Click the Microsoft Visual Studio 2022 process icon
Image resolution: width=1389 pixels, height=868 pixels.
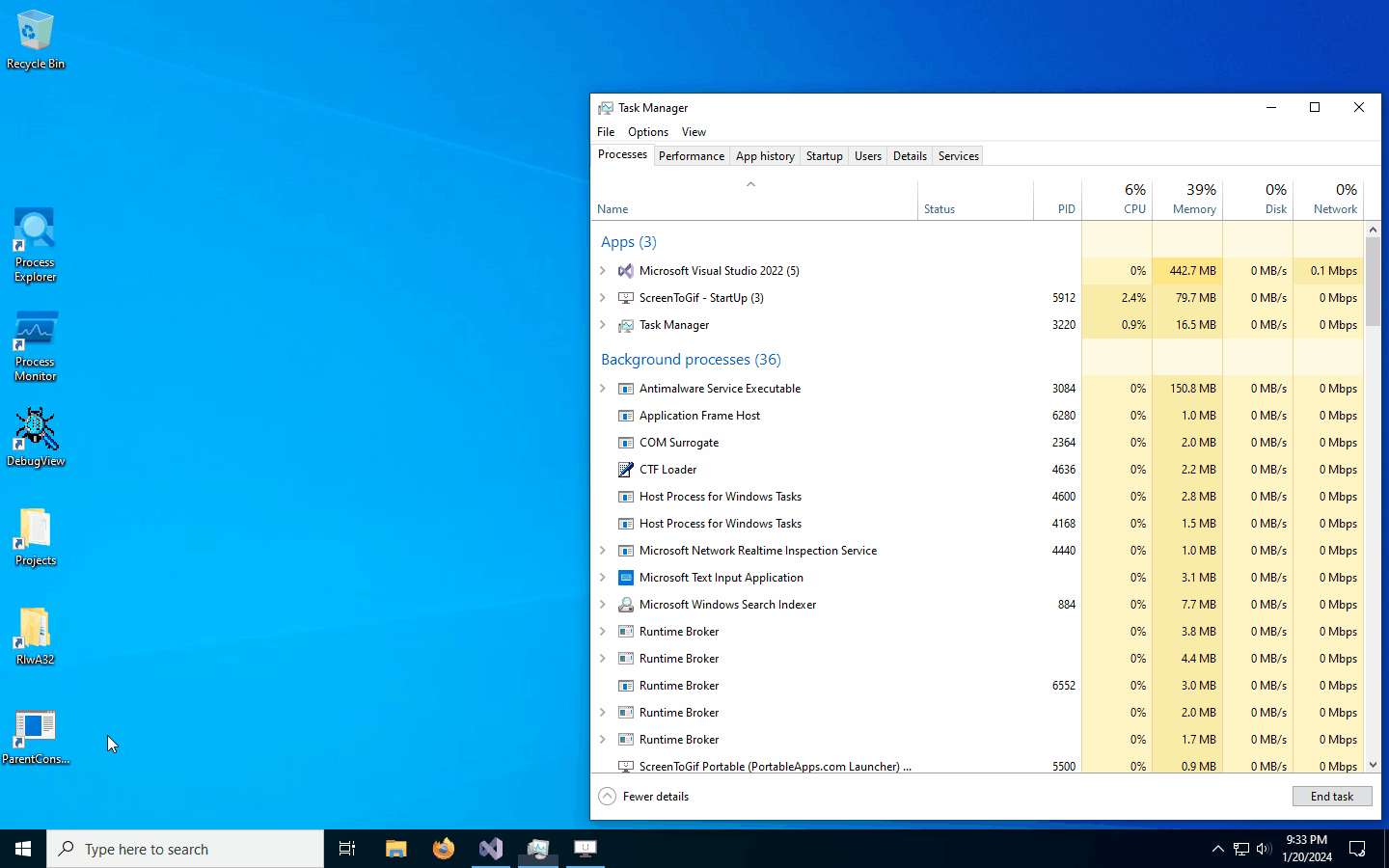point(626,271)
